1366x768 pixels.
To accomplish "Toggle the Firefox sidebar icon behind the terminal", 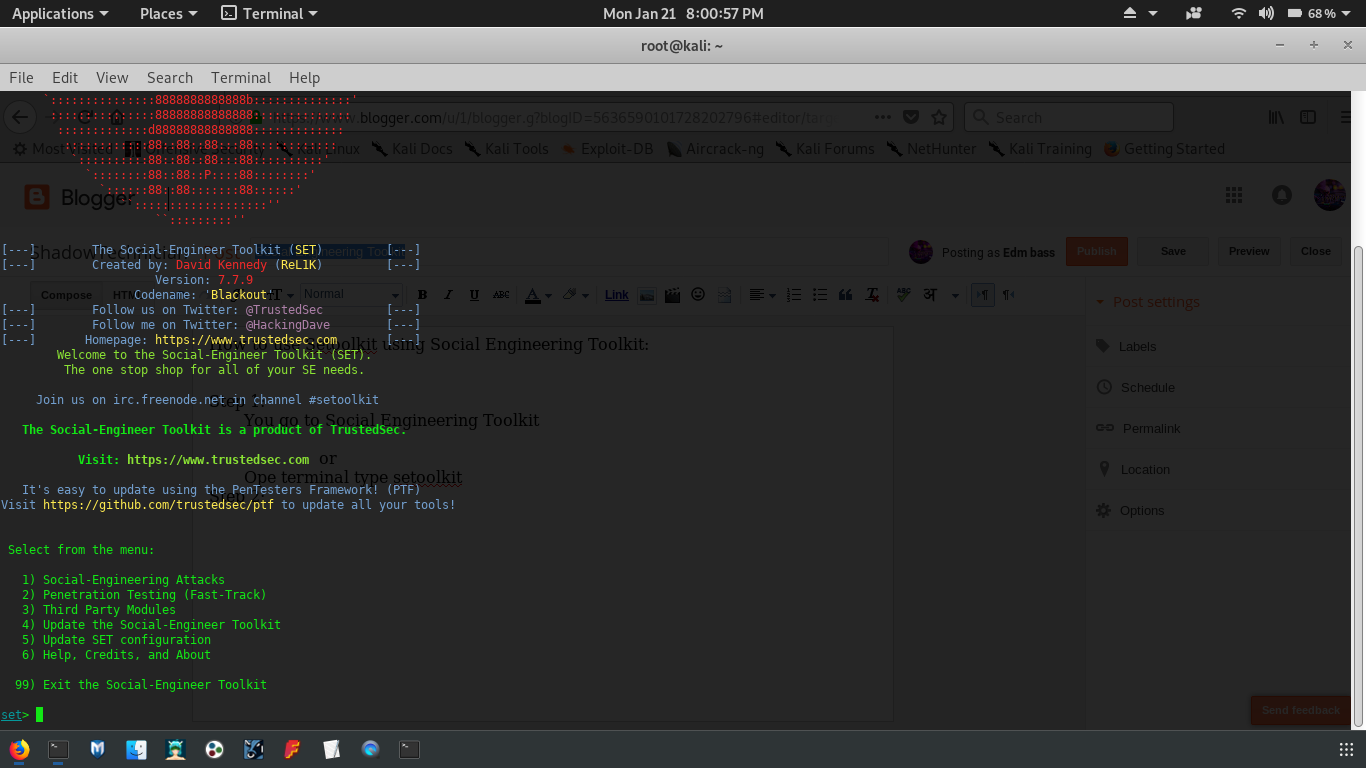I will [1308, 117].
